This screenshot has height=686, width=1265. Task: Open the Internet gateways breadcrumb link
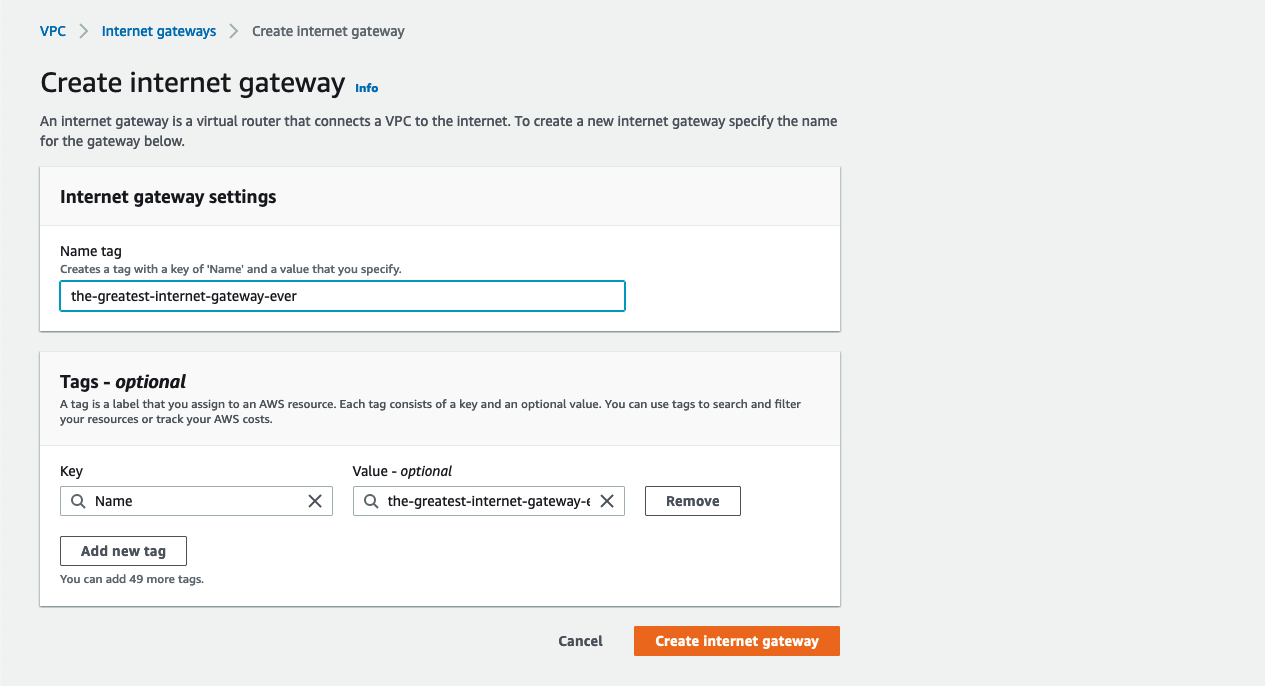point(159,31)
